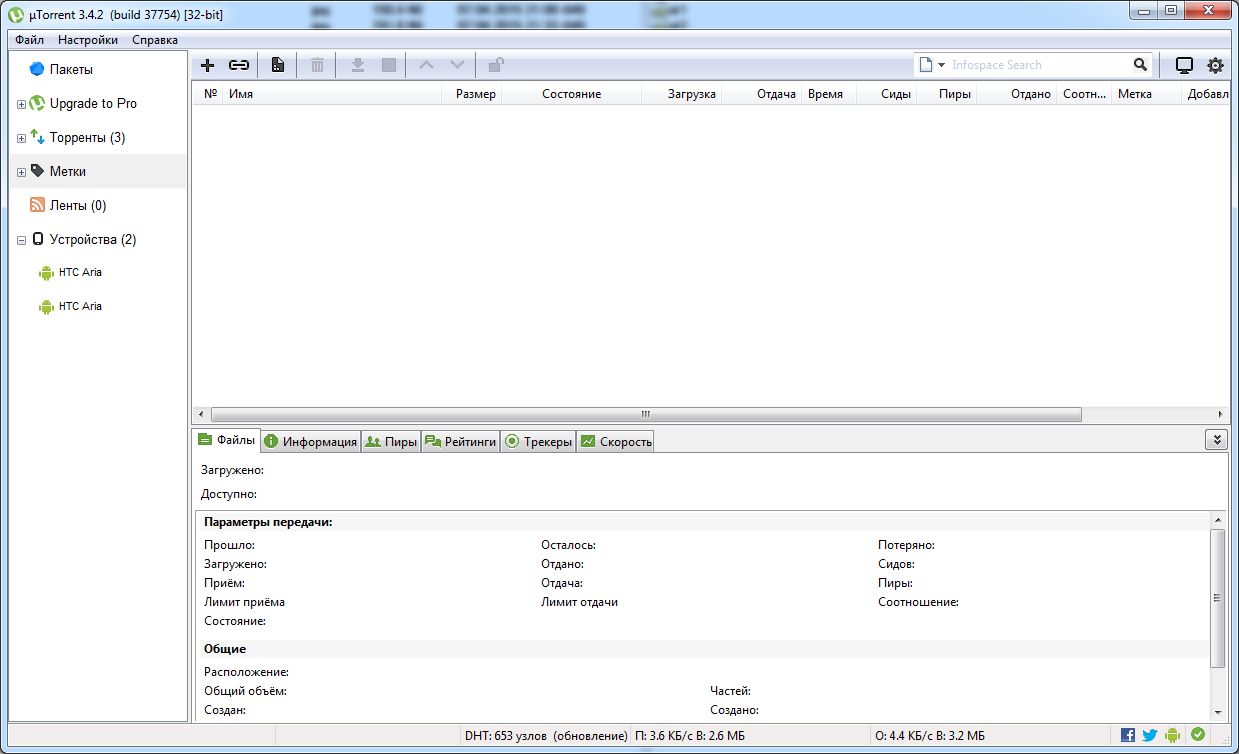Screen dimensions: 1239x754
Task: Open the Настройки menu
Action: click(88, 40)
